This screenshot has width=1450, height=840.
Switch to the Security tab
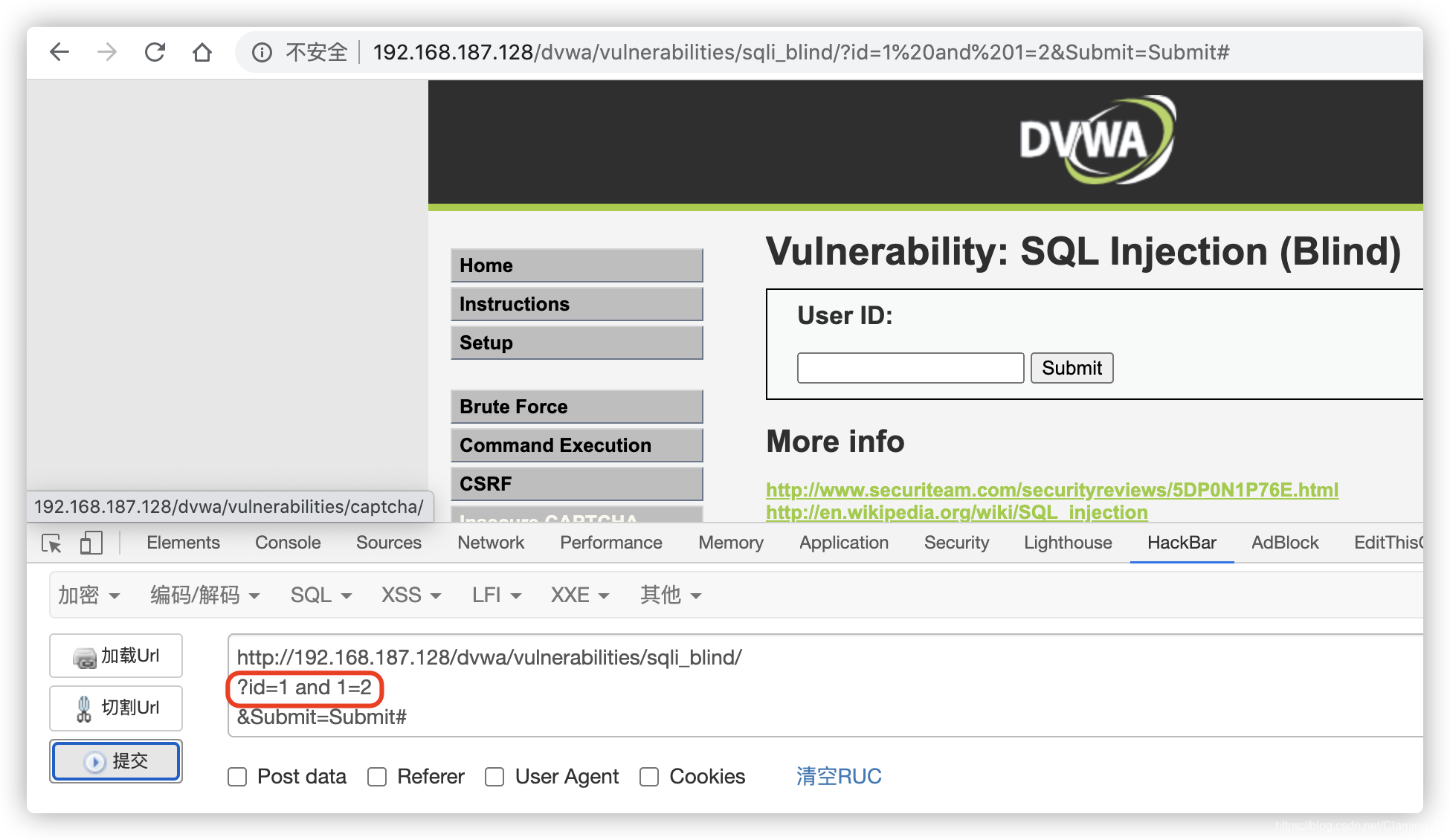pos(956,543)
